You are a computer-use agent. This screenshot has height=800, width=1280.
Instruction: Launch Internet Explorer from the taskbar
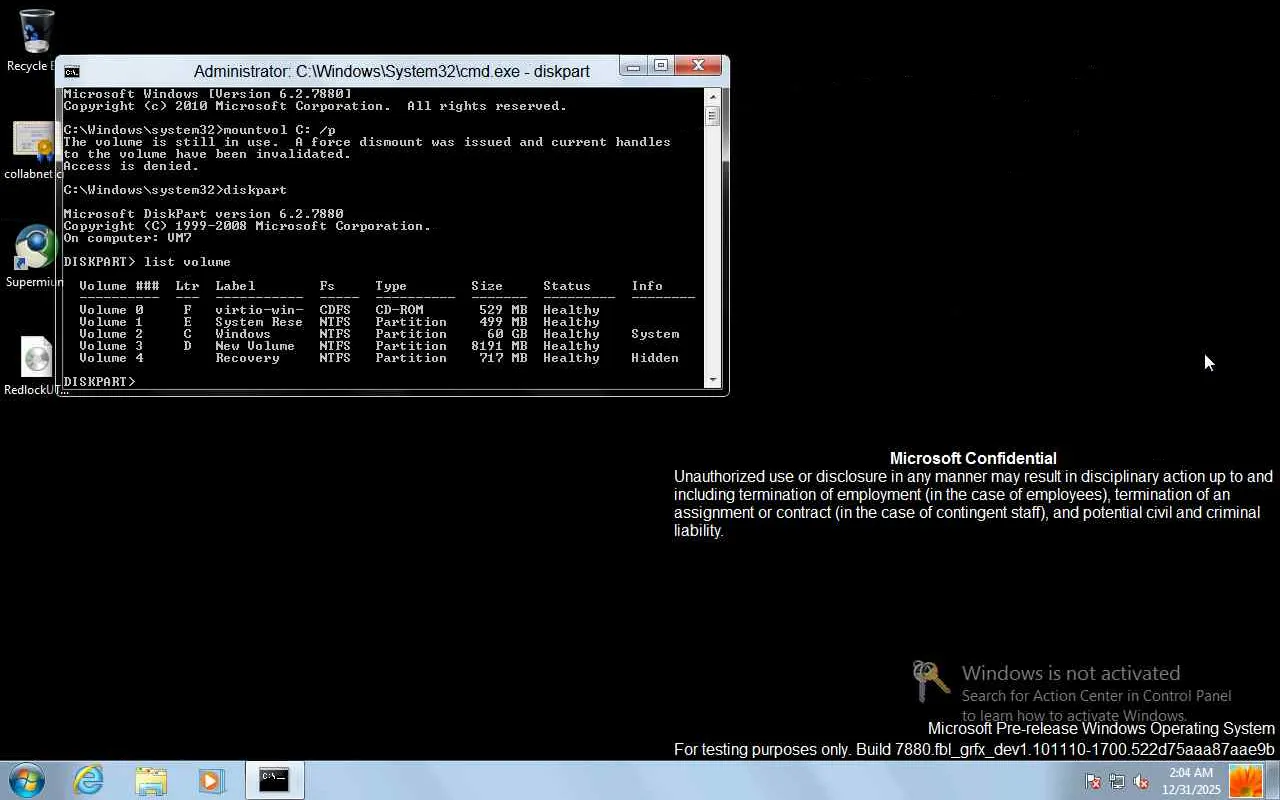click(89, 780)
